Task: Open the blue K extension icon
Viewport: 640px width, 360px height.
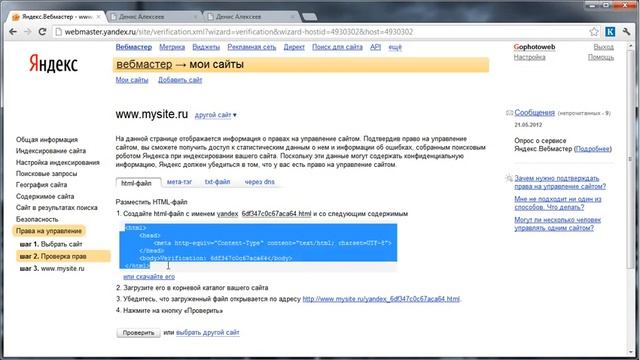Action: pos(610,32)
